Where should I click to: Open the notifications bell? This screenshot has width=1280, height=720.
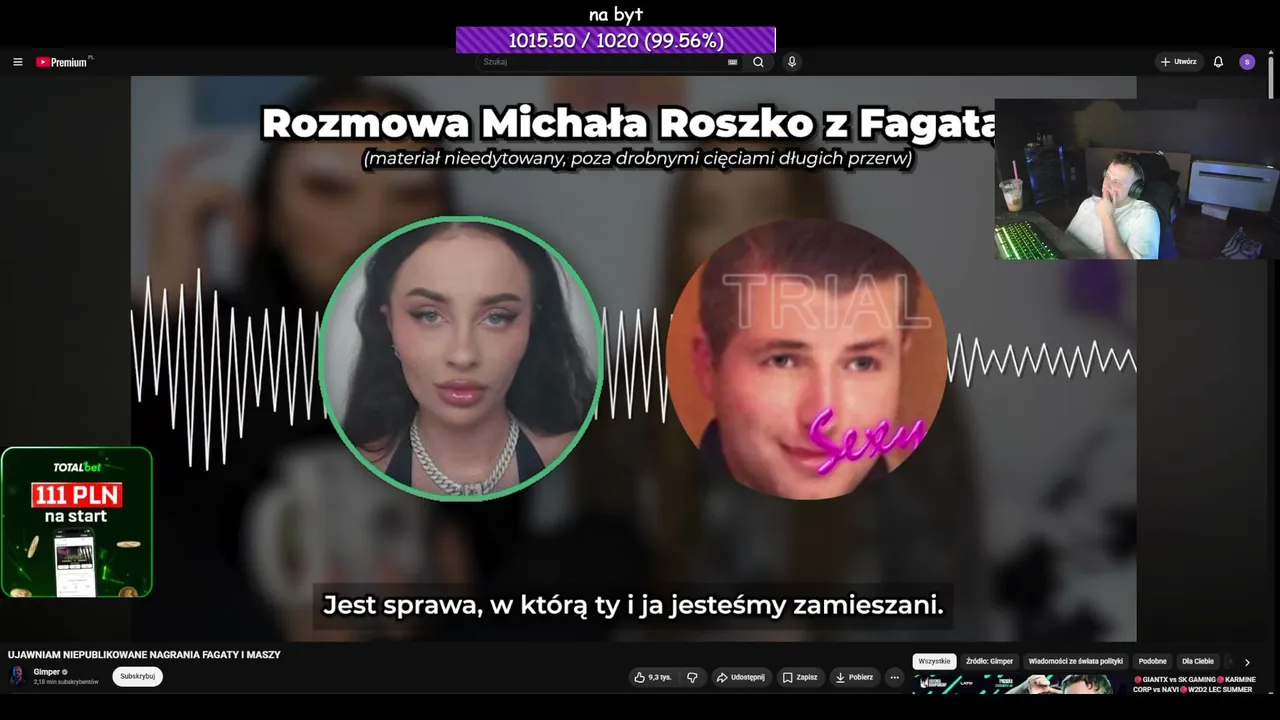click(1218, 62)
